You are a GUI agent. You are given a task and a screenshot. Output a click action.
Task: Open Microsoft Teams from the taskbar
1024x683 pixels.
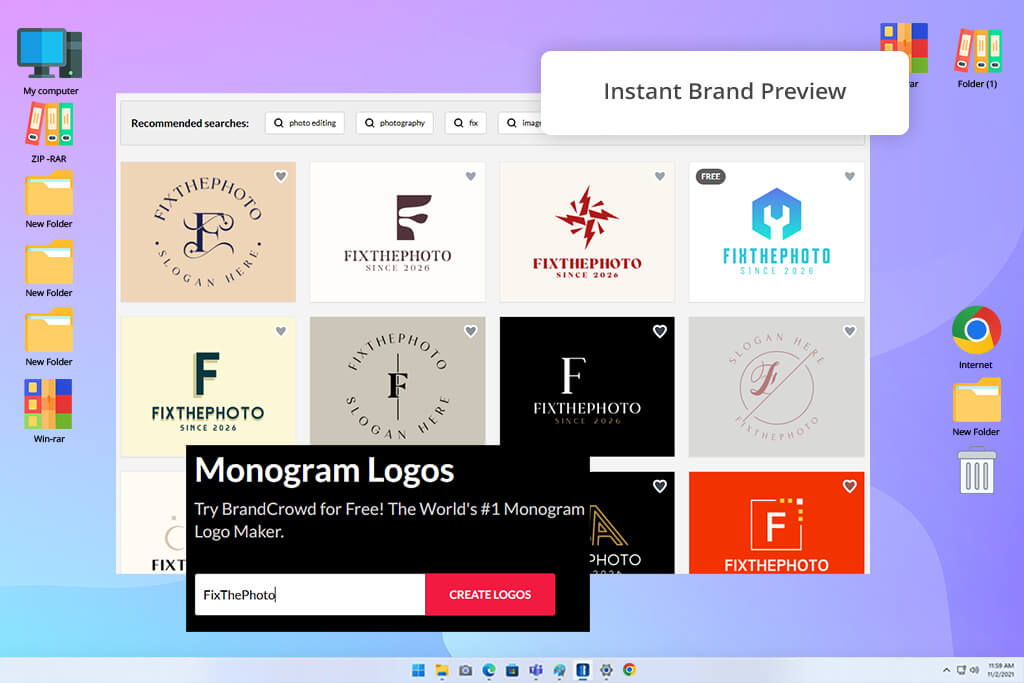click(536, 670)
